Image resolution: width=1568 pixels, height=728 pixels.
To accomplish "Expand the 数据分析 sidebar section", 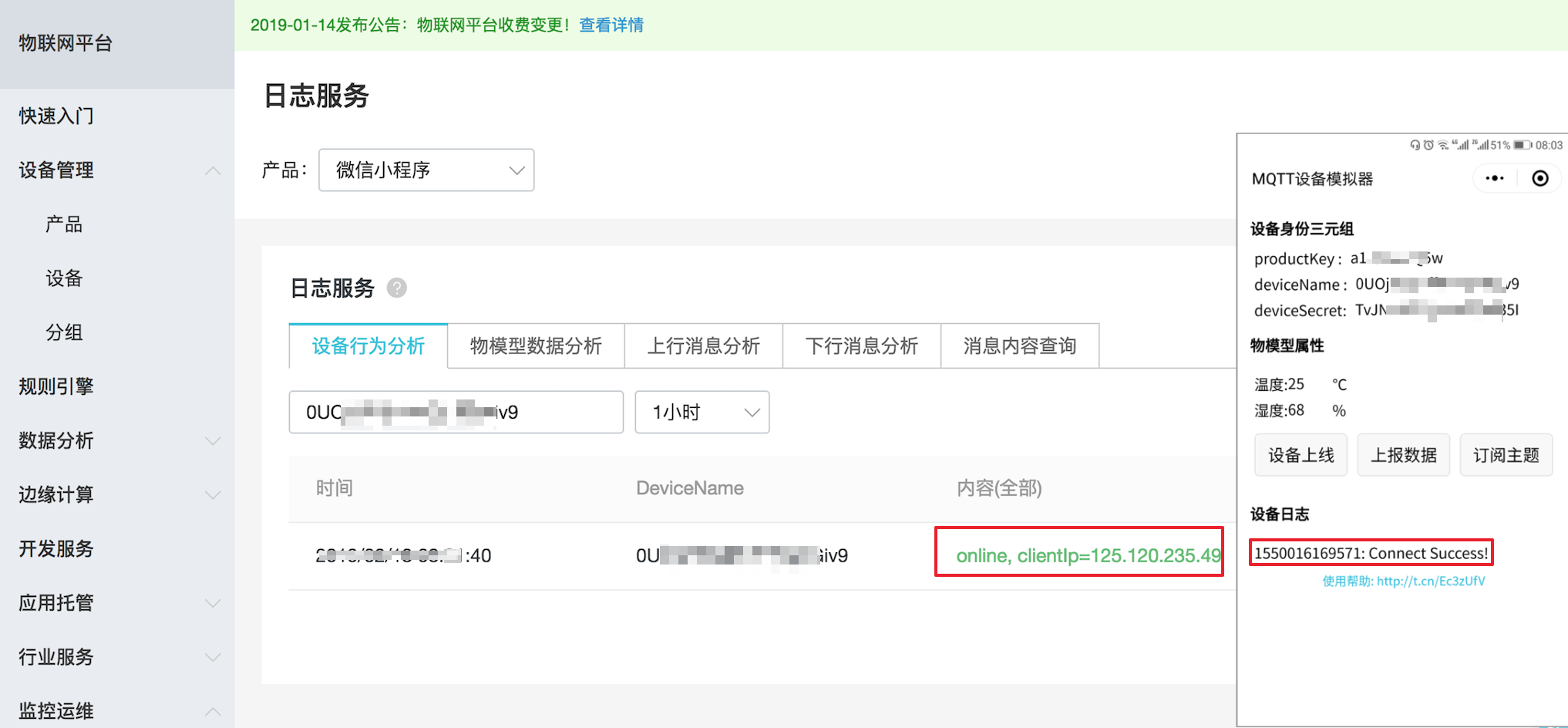I will click(213, 441).
